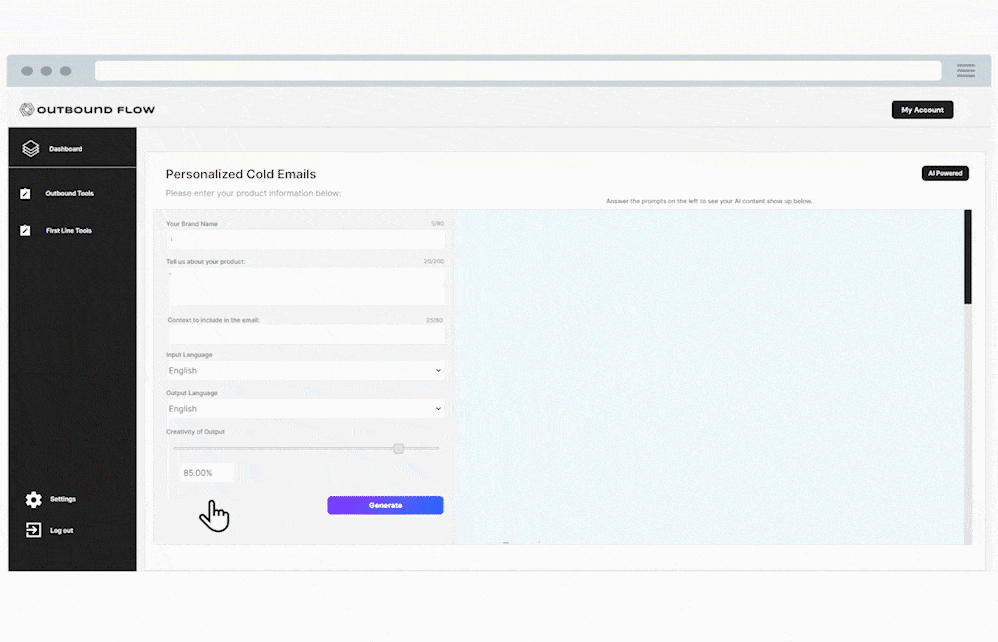Click the Dashboard layers icon
The width and height of the screenshot is (998, 642).
click(31, 149)
